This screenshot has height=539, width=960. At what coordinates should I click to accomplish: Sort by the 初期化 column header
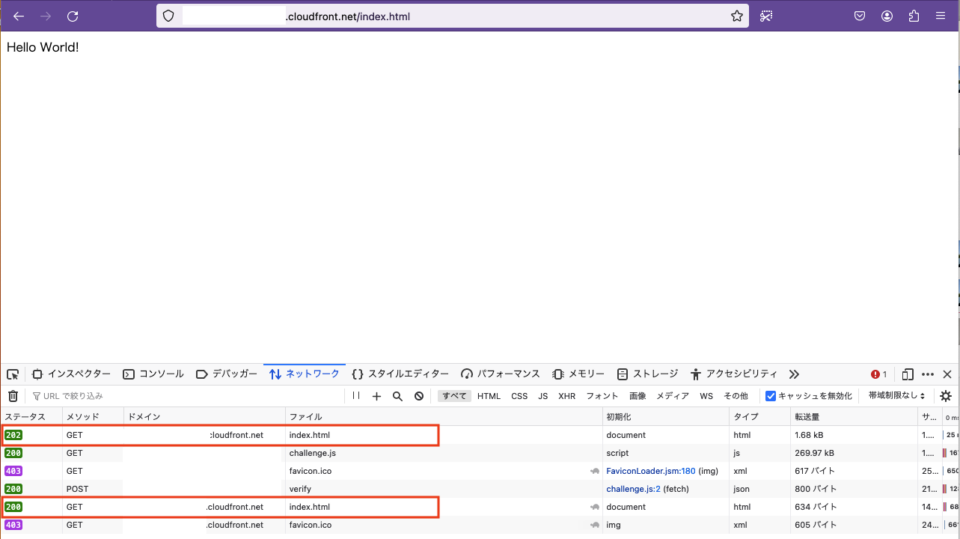[x=666, y=416]
